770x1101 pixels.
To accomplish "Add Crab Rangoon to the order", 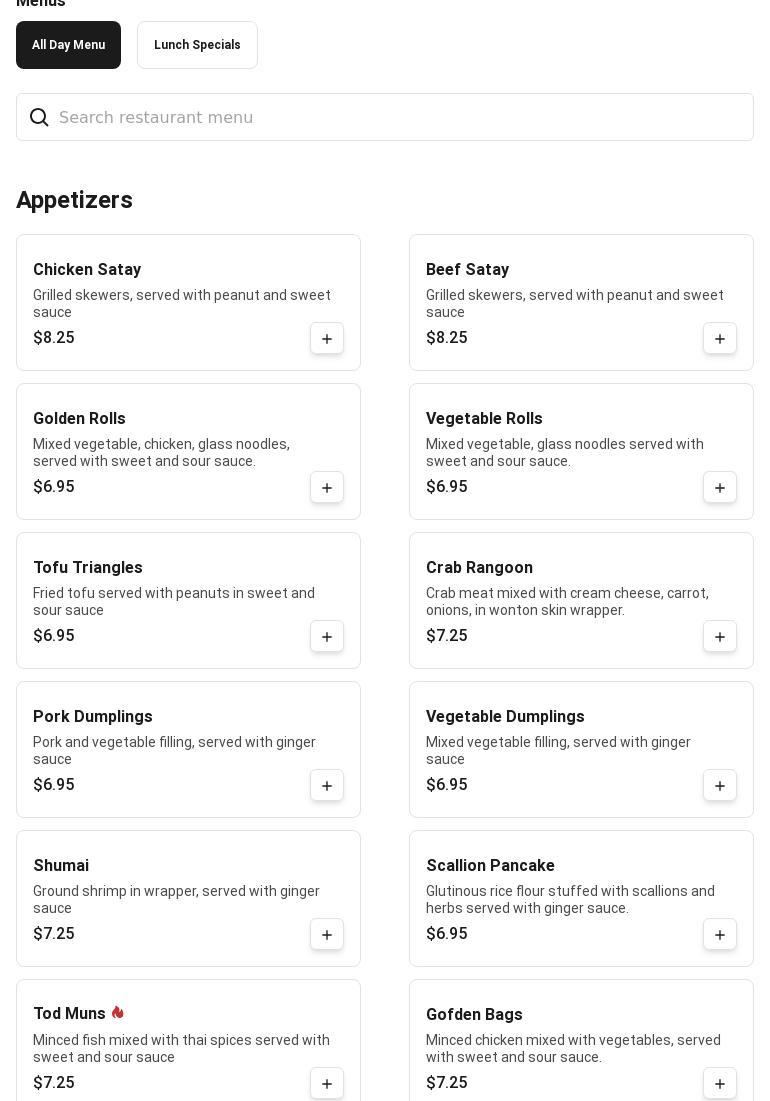I will point(720,637).
